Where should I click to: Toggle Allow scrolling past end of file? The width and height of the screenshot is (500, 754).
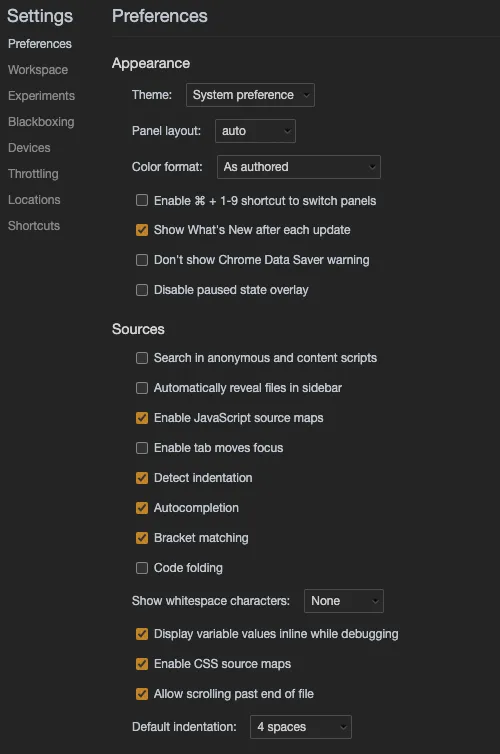click(x=142, y=694)
